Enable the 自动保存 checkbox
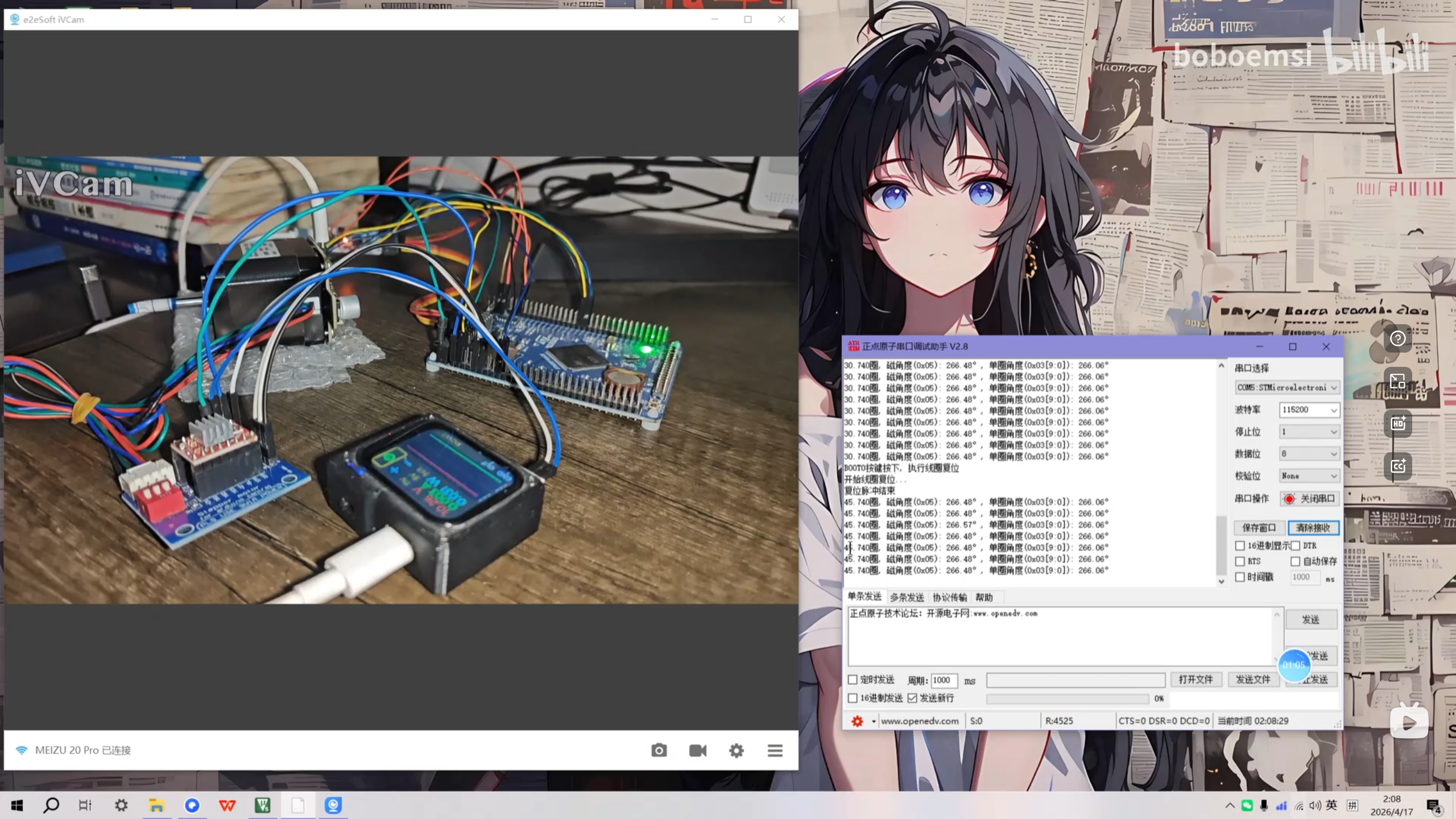Screen dimensions: 1456x819 pos(1295,561)
